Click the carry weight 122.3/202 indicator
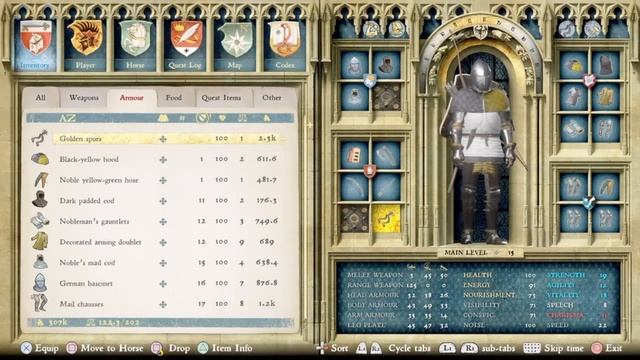Viewport: 640px width, 360px height. coord(114,322)
